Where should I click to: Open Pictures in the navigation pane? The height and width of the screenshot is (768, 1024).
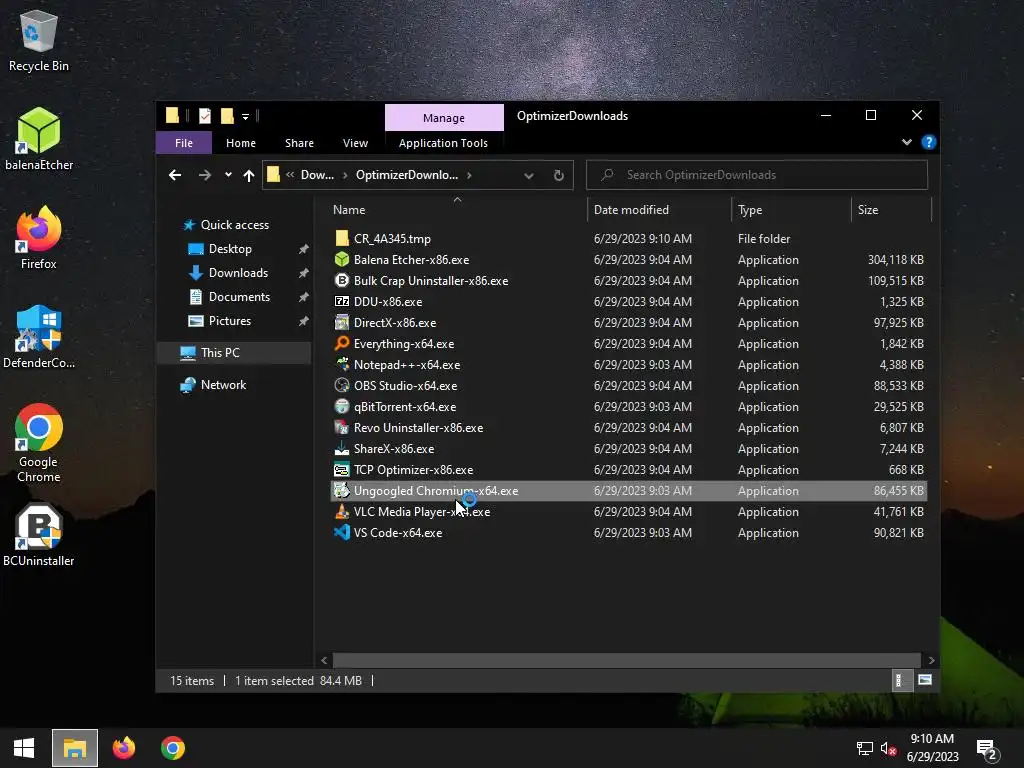pyautogui.click(x=230, y=321)
